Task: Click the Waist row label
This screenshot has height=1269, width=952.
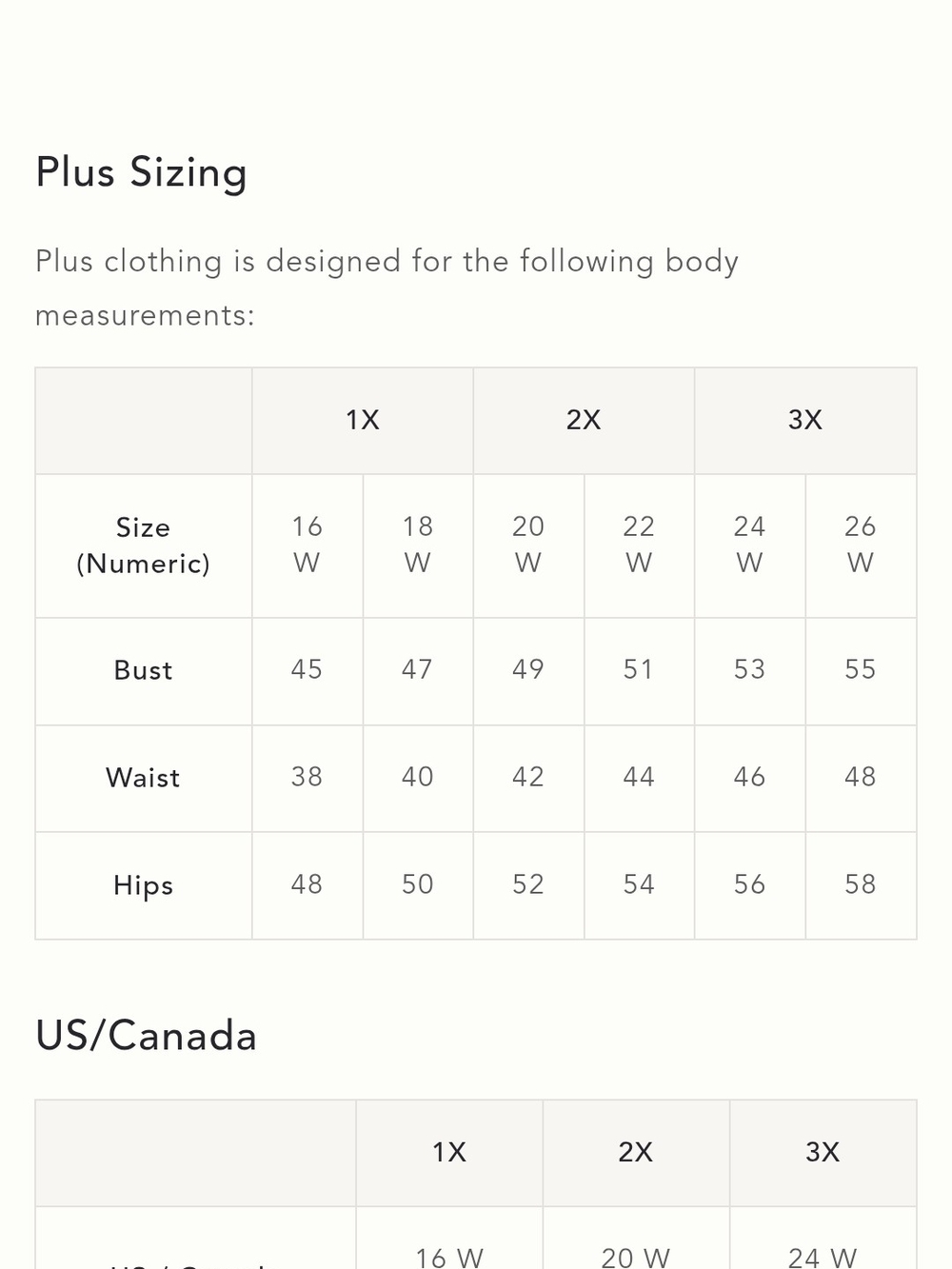Action: tap(144, 778)
